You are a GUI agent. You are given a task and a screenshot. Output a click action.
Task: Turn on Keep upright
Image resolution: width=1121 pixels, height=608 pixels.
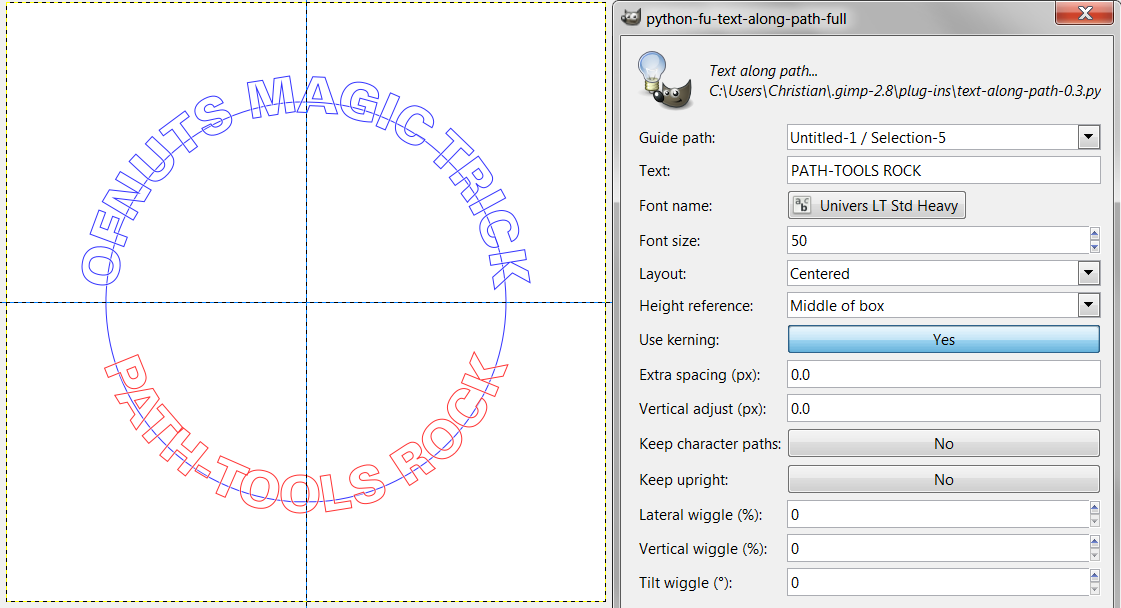[943, 479]
